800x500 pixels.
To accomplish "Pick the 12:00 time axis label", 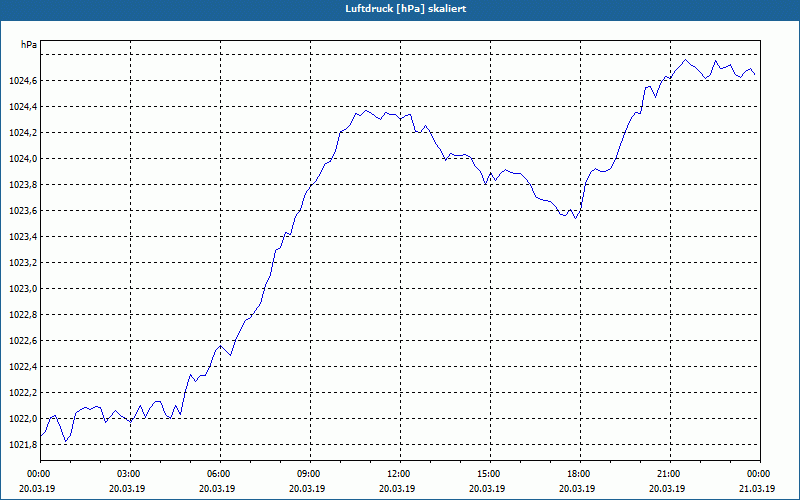I will point(400,474).
